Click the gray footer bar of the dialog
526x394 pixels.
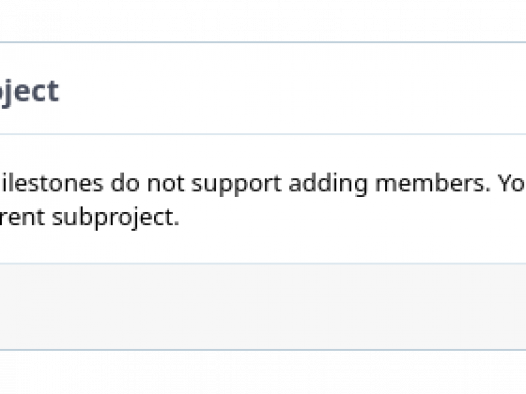263,307
